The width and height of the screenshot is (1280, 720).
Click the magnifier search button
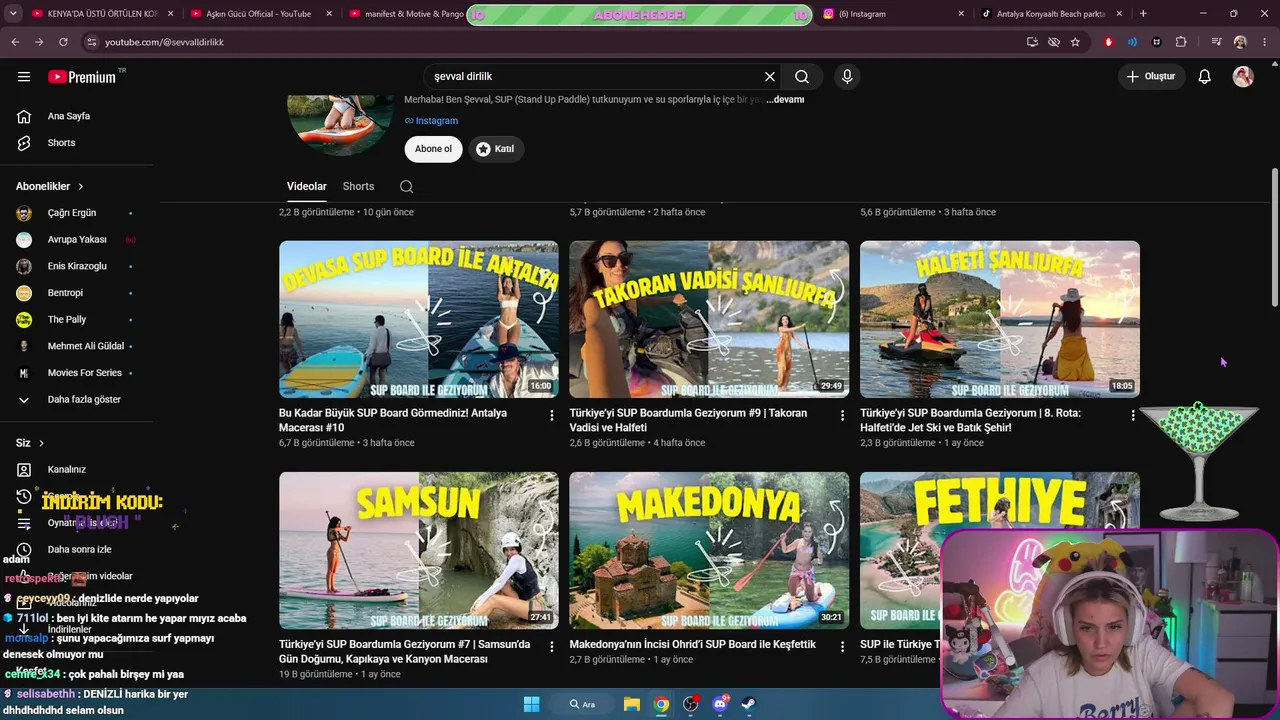[x=802, y=77]
